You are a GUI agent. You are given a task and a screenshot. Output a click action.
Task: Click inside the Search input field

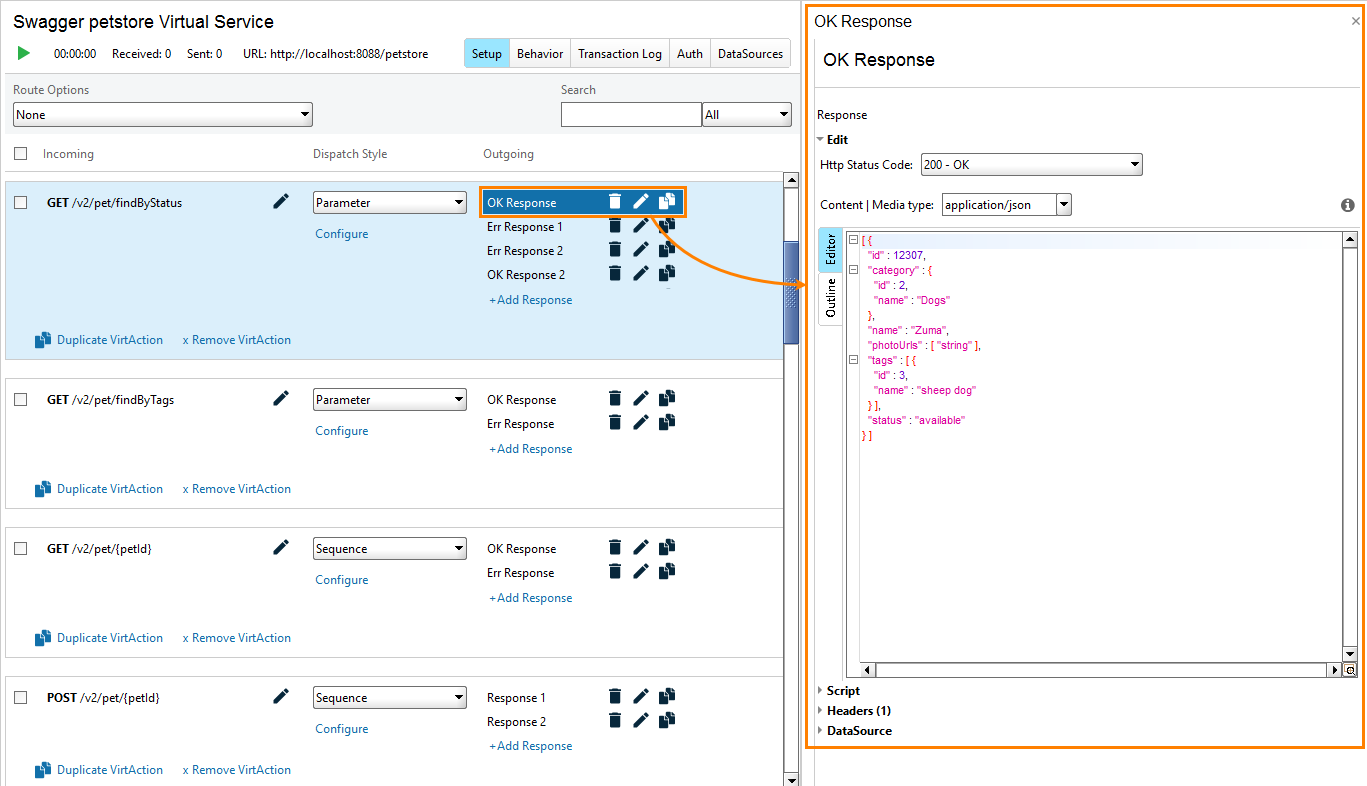631,114
